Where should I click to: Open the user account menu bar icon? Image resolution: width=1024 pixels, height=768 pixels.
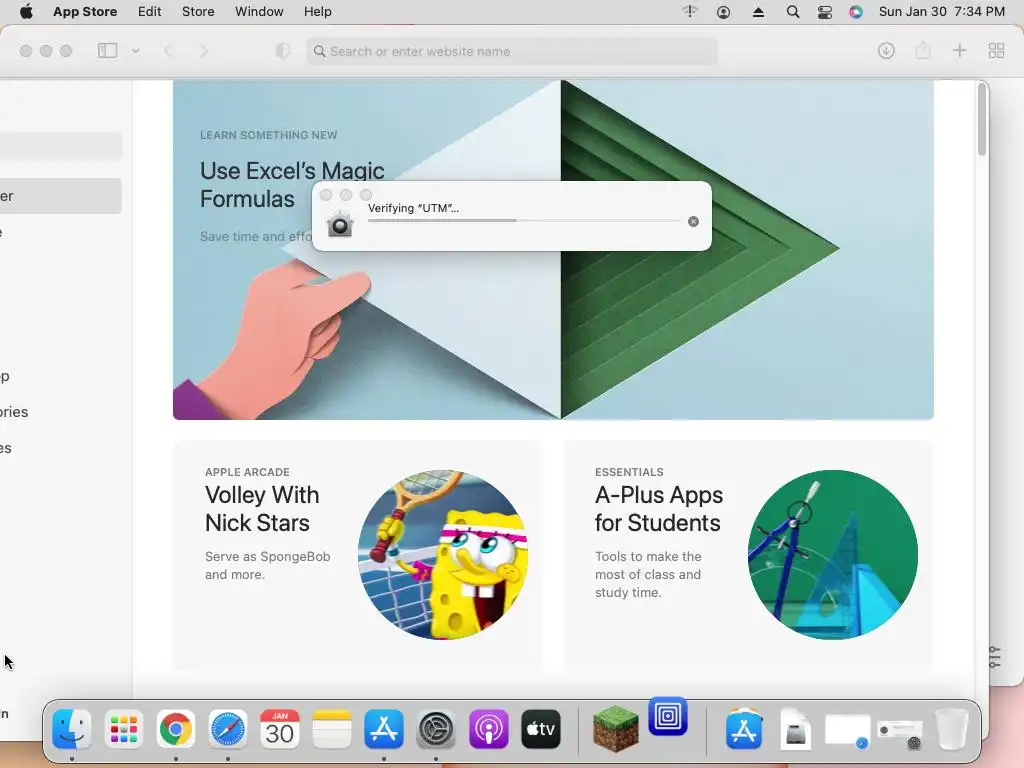tap(723, 12)
